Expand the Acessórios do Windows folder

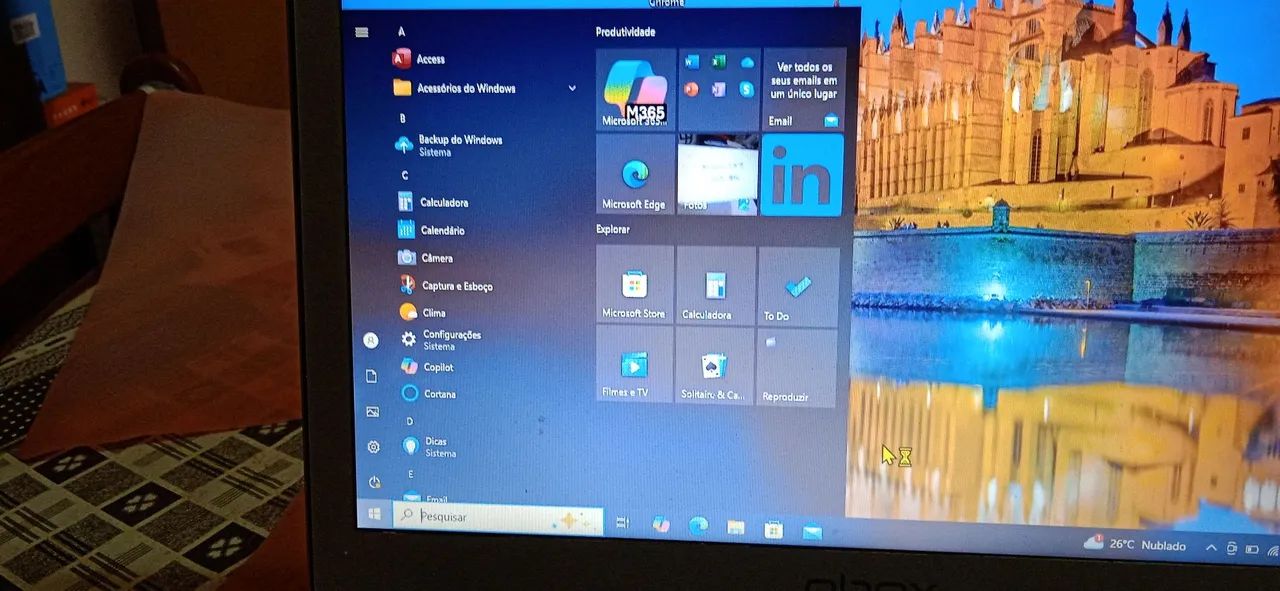tap(485, 88)
